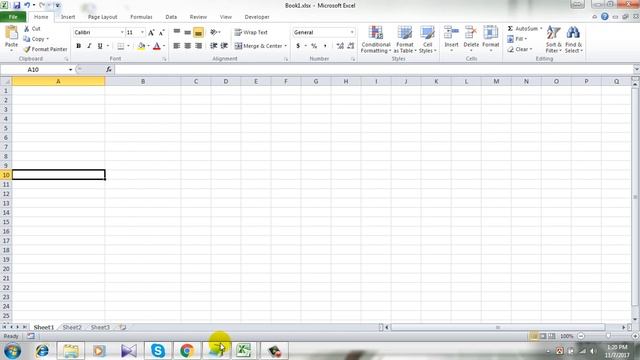Increase font size with Grow Font
Screen dimensions: 640x360
(x=151, y=32)
